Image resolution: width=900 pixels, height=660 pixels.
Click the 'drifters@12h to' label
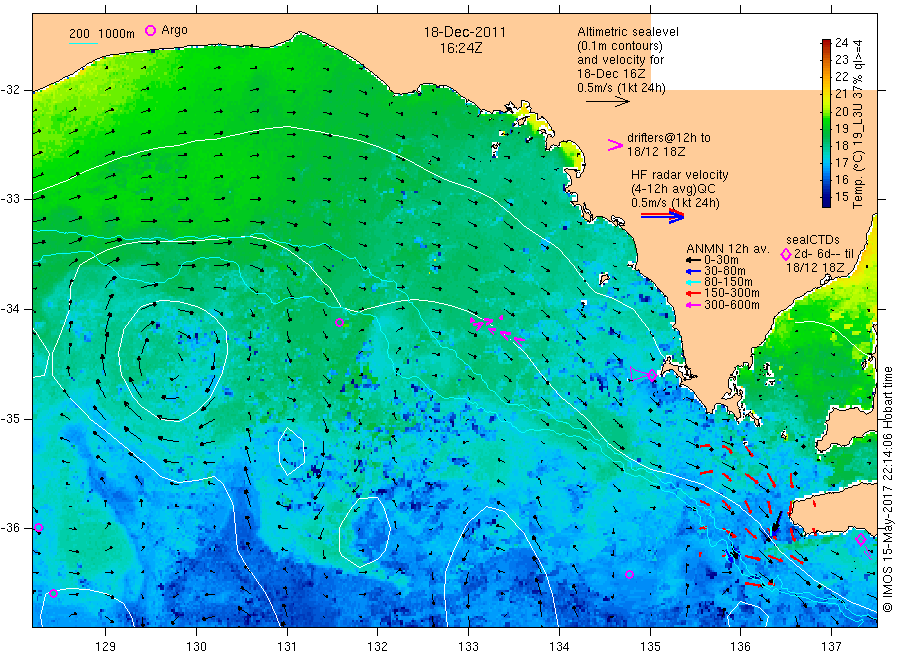(669, 138)
